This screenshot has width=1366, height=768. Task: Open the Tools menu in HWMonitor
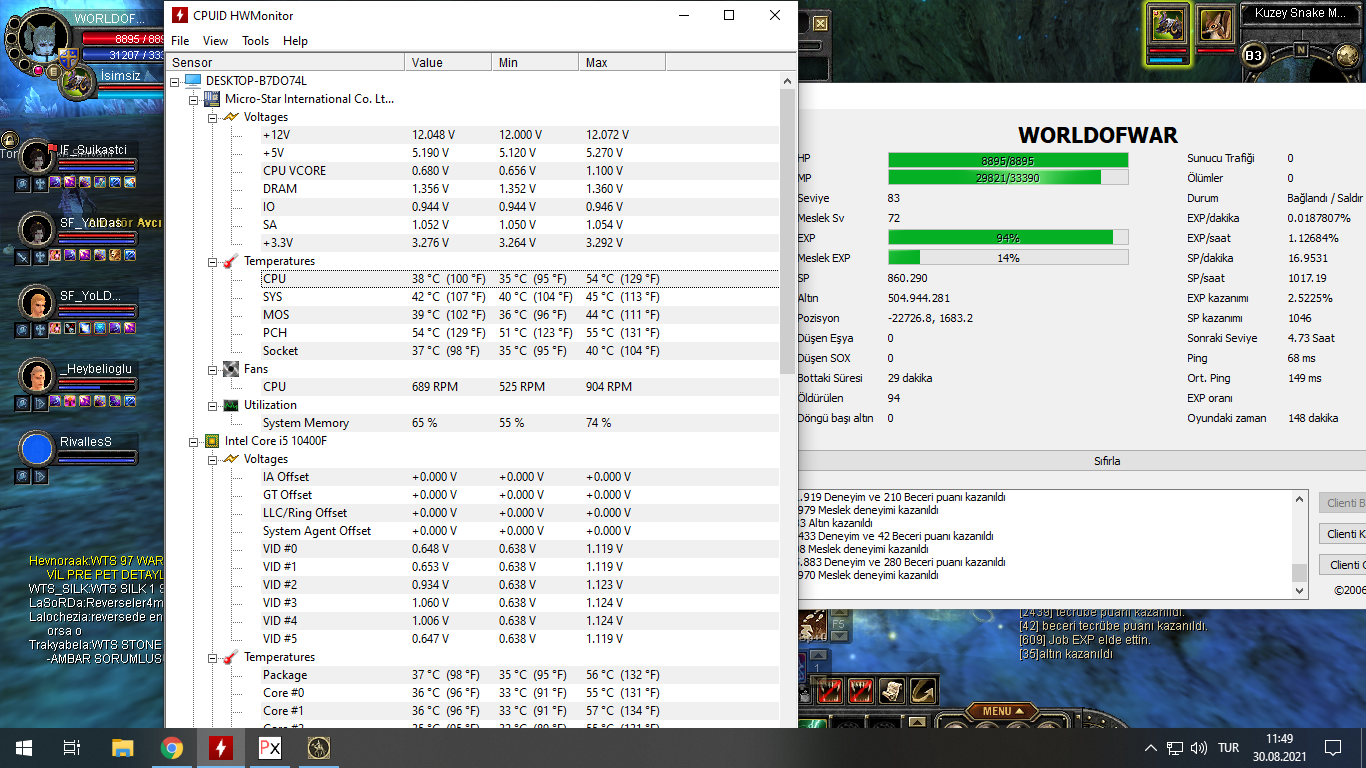click(x=255, y=41)
